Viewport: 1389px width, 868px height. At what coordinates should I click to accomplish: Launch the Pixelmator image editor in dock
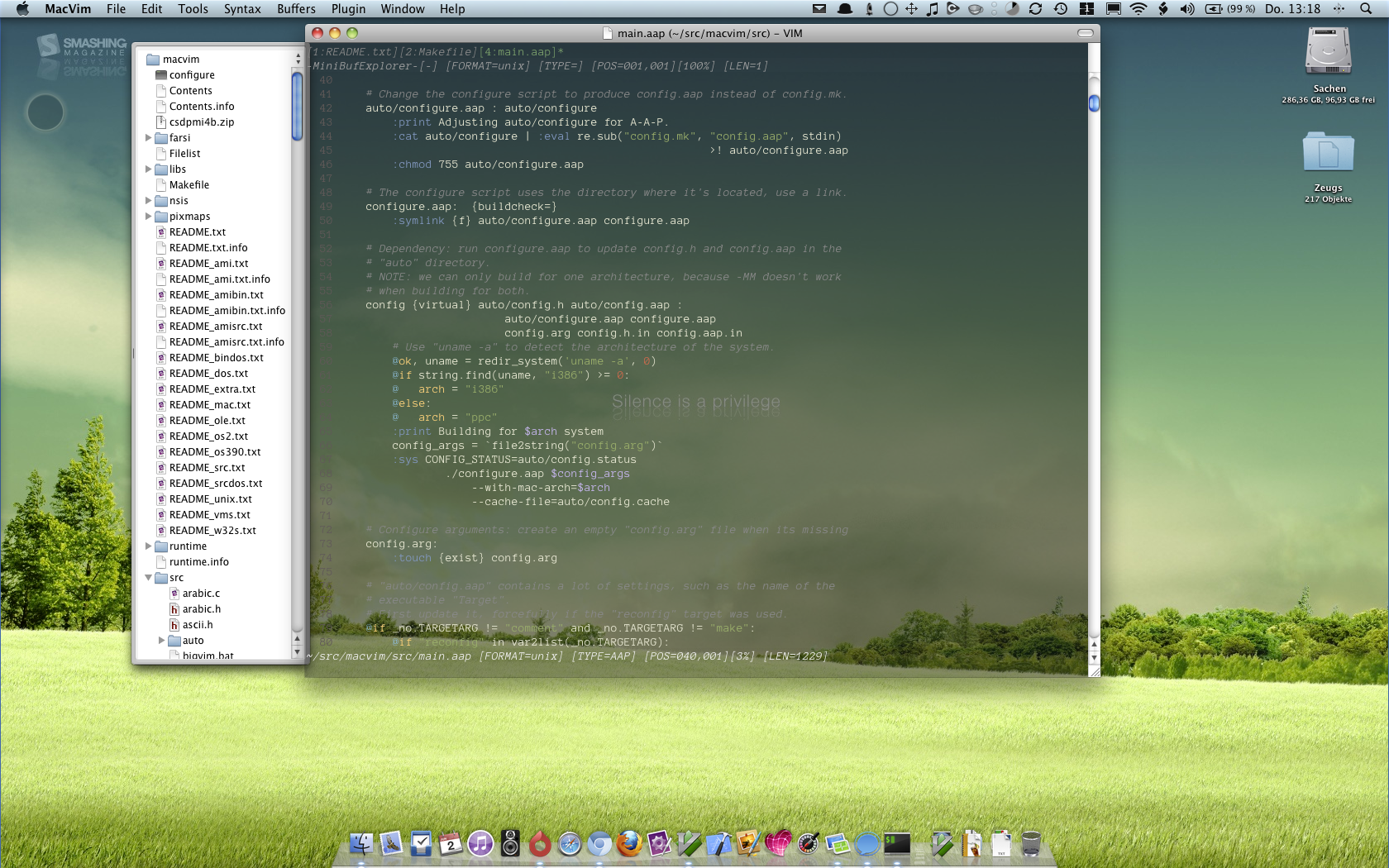pos(748,843)
